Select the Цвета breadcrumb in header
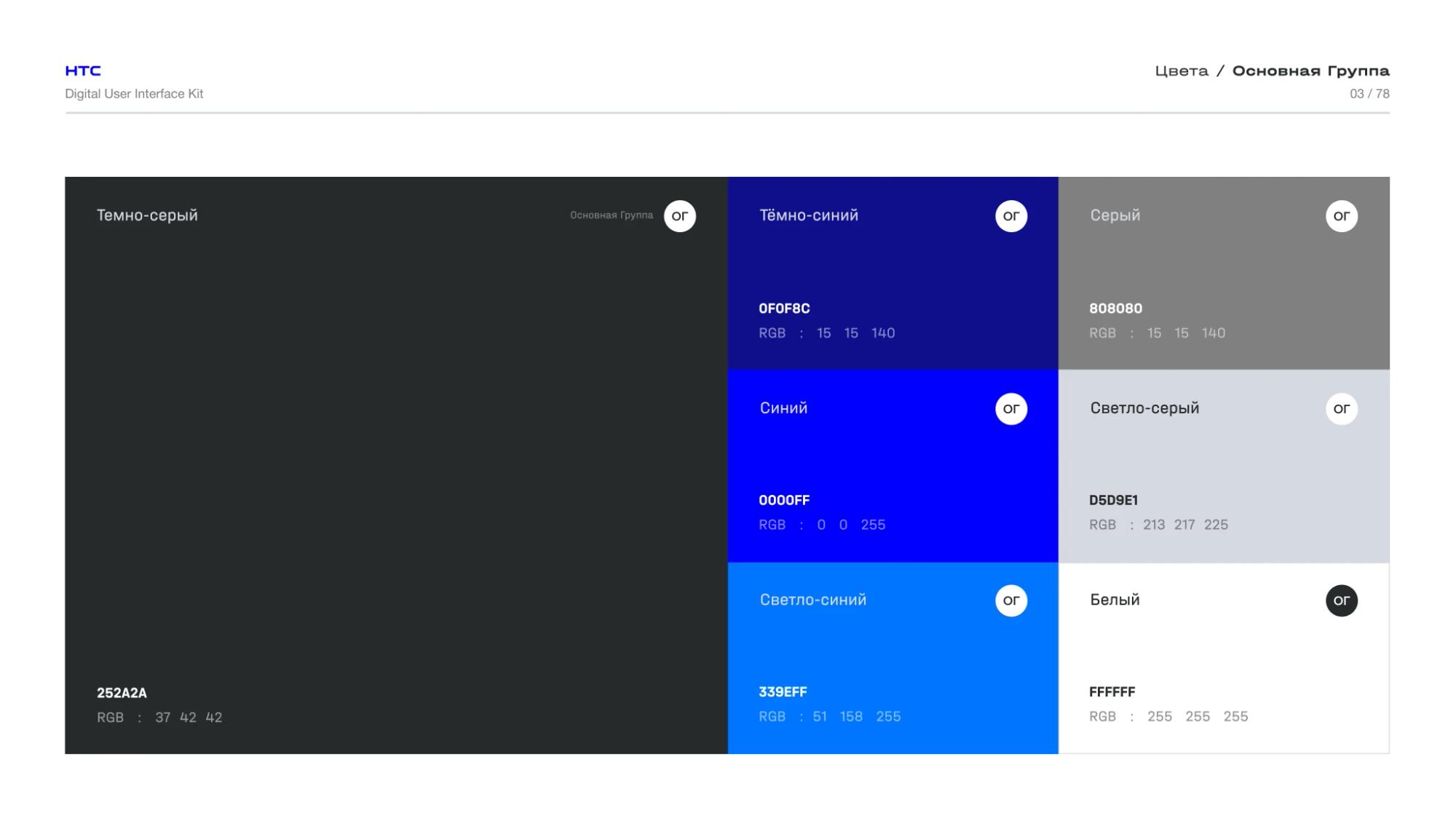The image size is (1456, 818). point(1182,71)
